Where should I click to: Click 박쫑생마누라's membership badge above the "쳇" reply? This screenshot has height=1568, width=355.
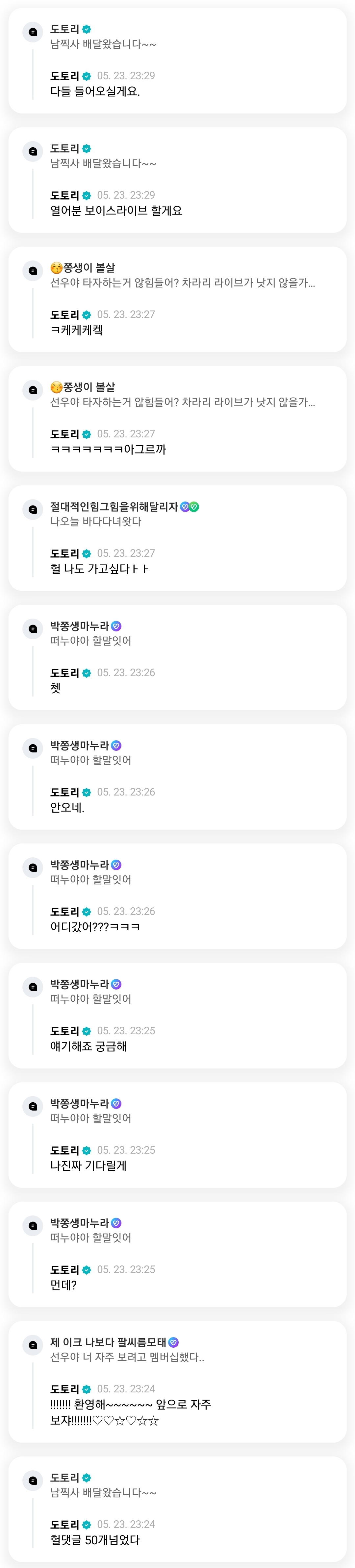[116, 626]
